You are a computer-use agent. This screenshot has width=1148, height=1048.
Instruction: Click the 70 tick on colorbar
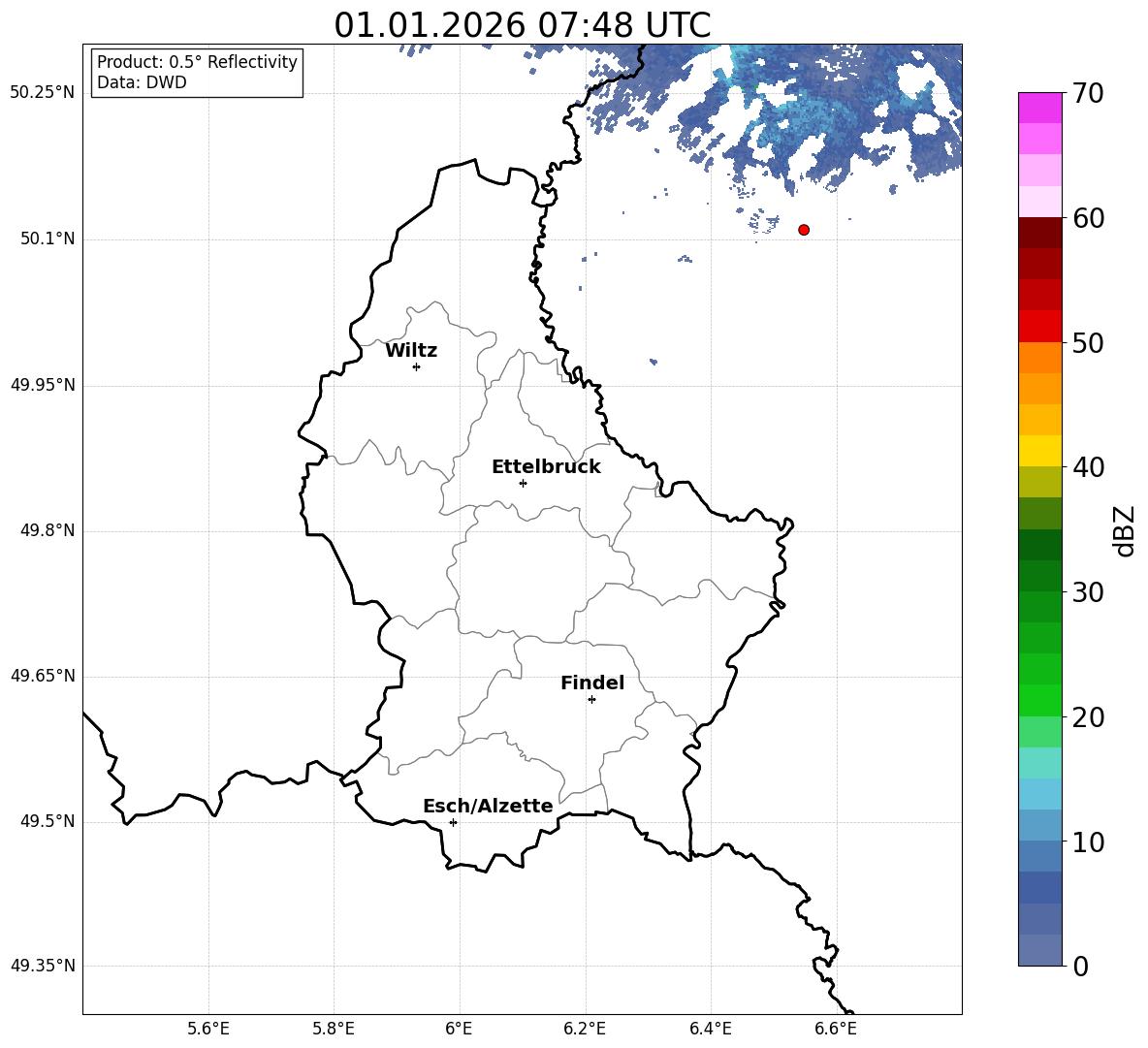1088,93
